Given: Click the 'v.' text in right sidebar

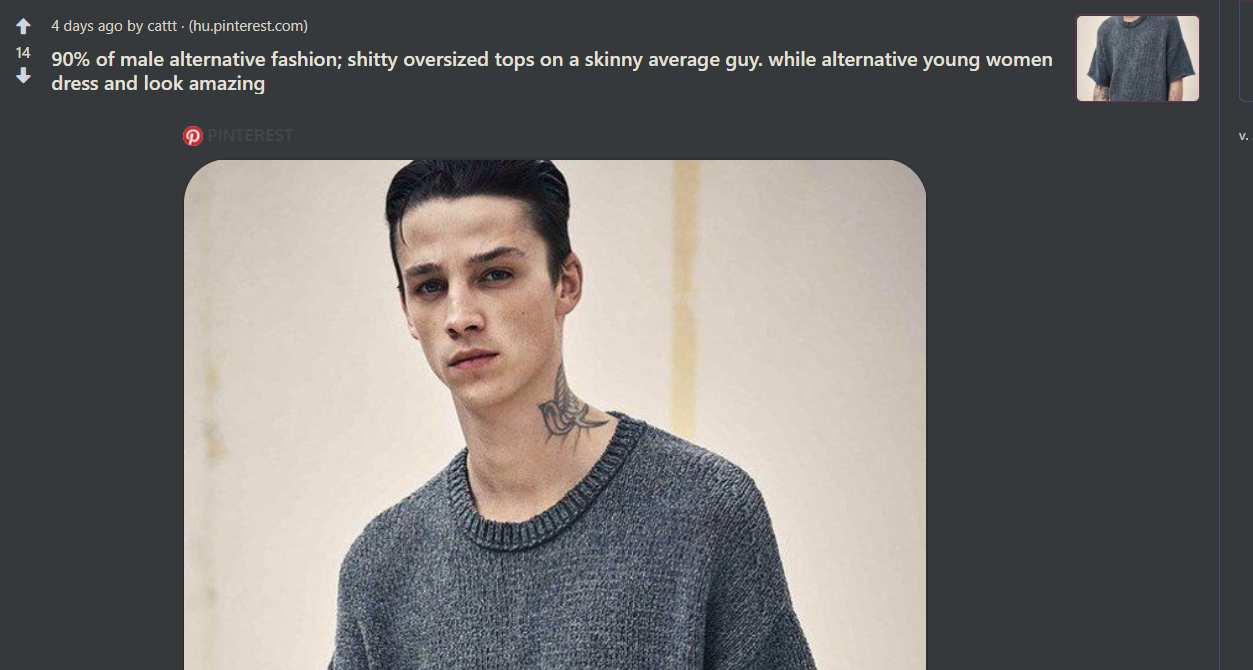Looking at the screenshot, I should 1243,136.
